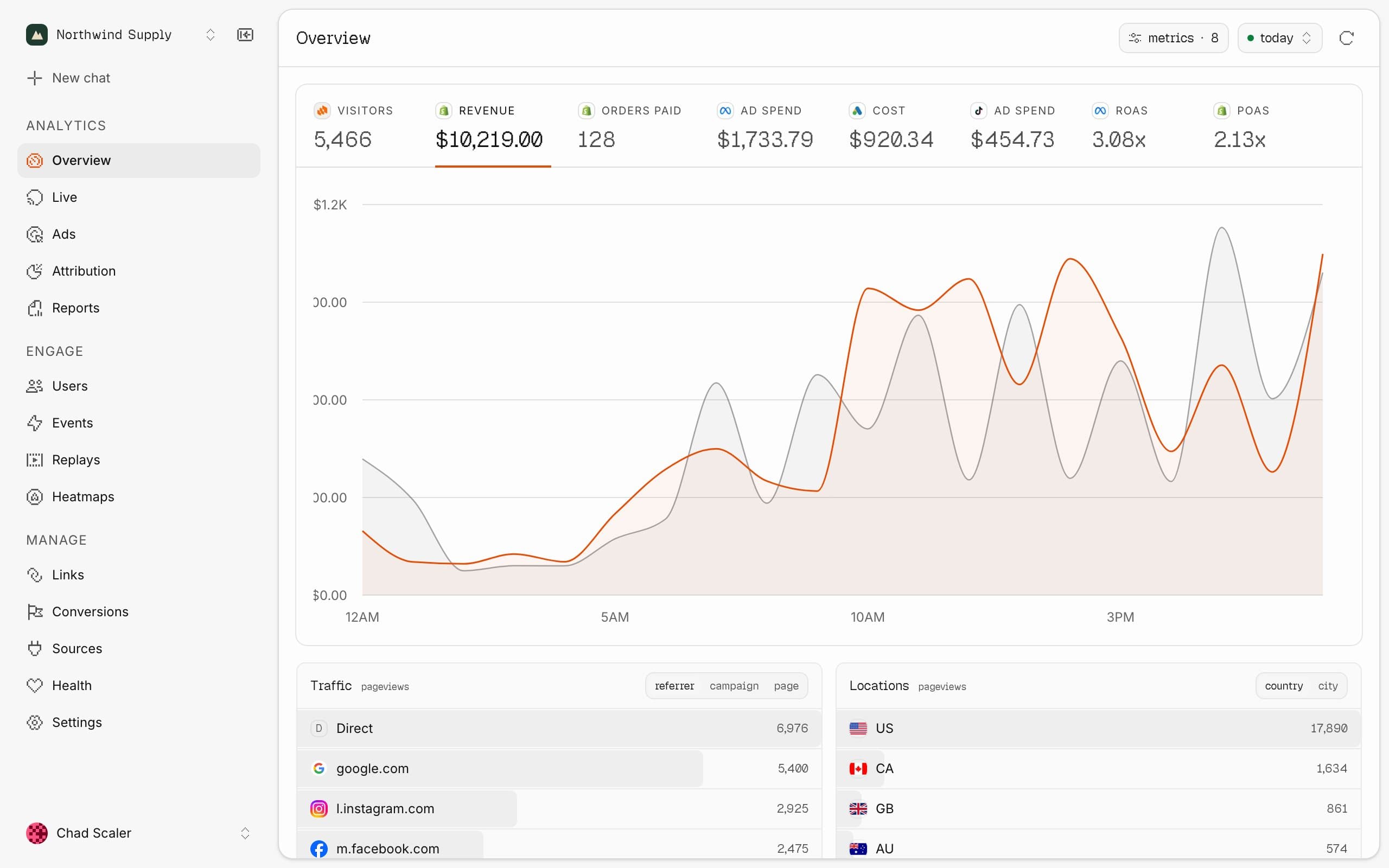Click the Facebook icon in Traffic list
Image resolution: width=1389 pixels, height=868 pixels.
tap(319, 849)
